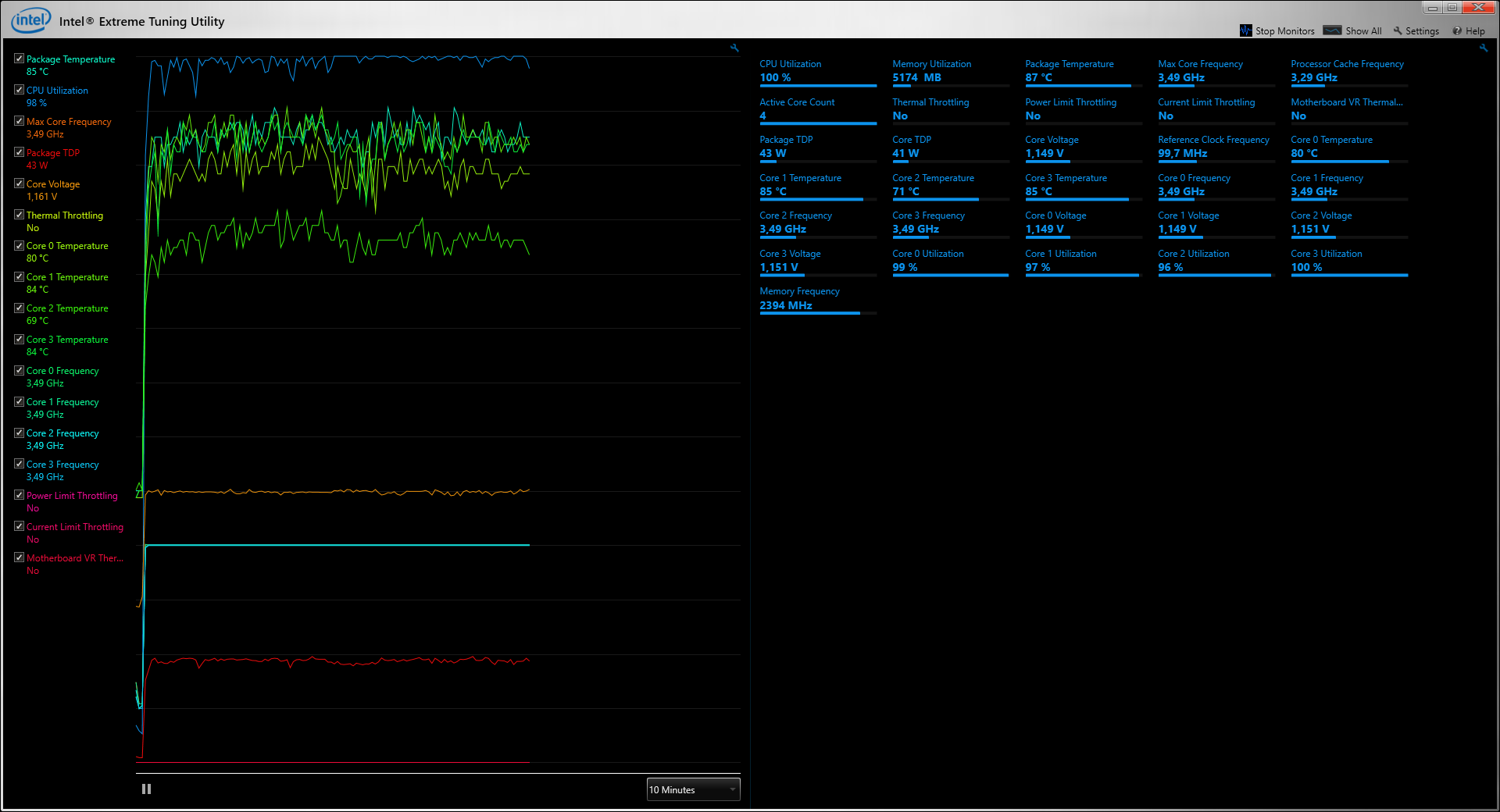The image size is (1500, 812).
Task: Hide Core 2 Temperature graph line
Action: coord(19,308)
